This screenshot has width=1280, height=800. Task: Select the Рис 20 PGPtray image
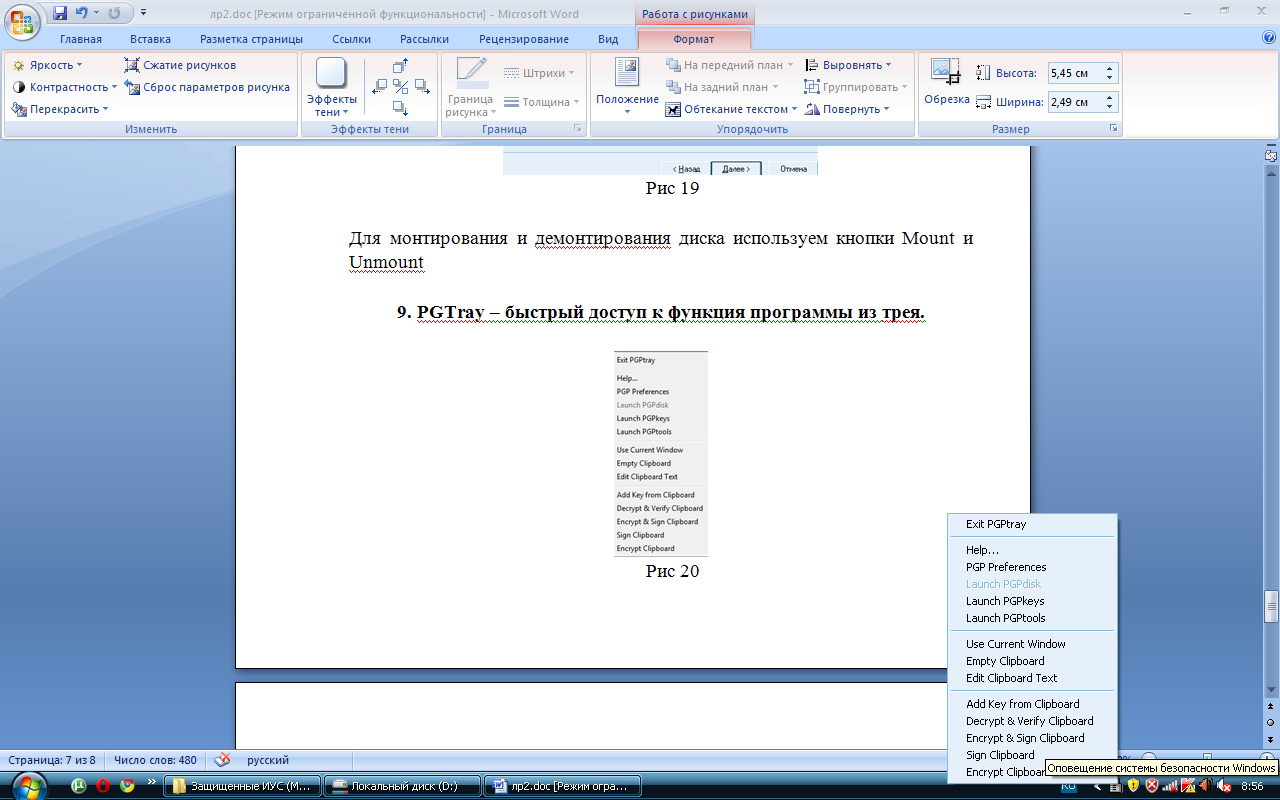click(661, 454)
